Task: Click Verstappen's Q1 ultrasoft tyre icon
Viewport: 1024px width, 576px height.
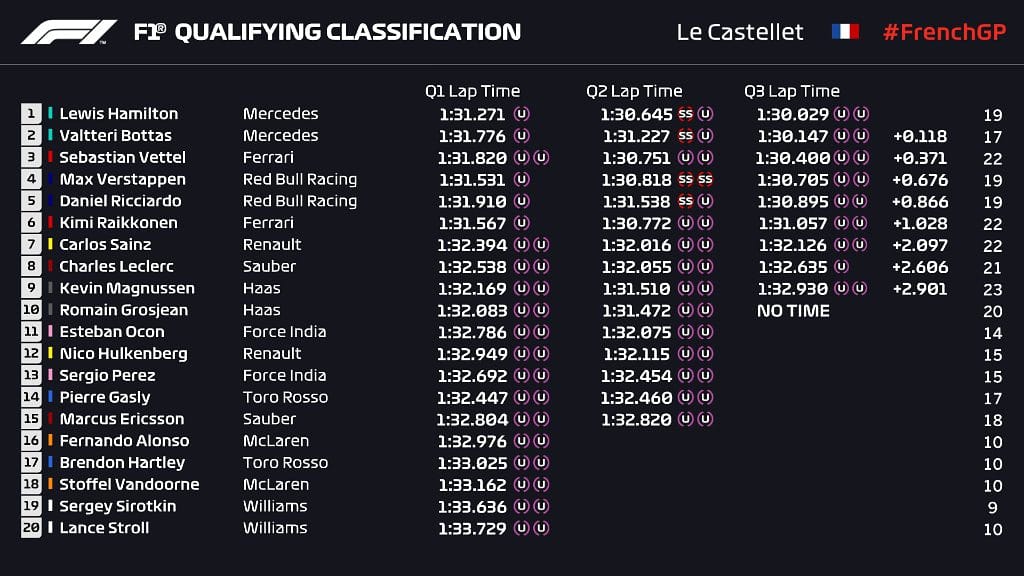Action: pos(521,179)
